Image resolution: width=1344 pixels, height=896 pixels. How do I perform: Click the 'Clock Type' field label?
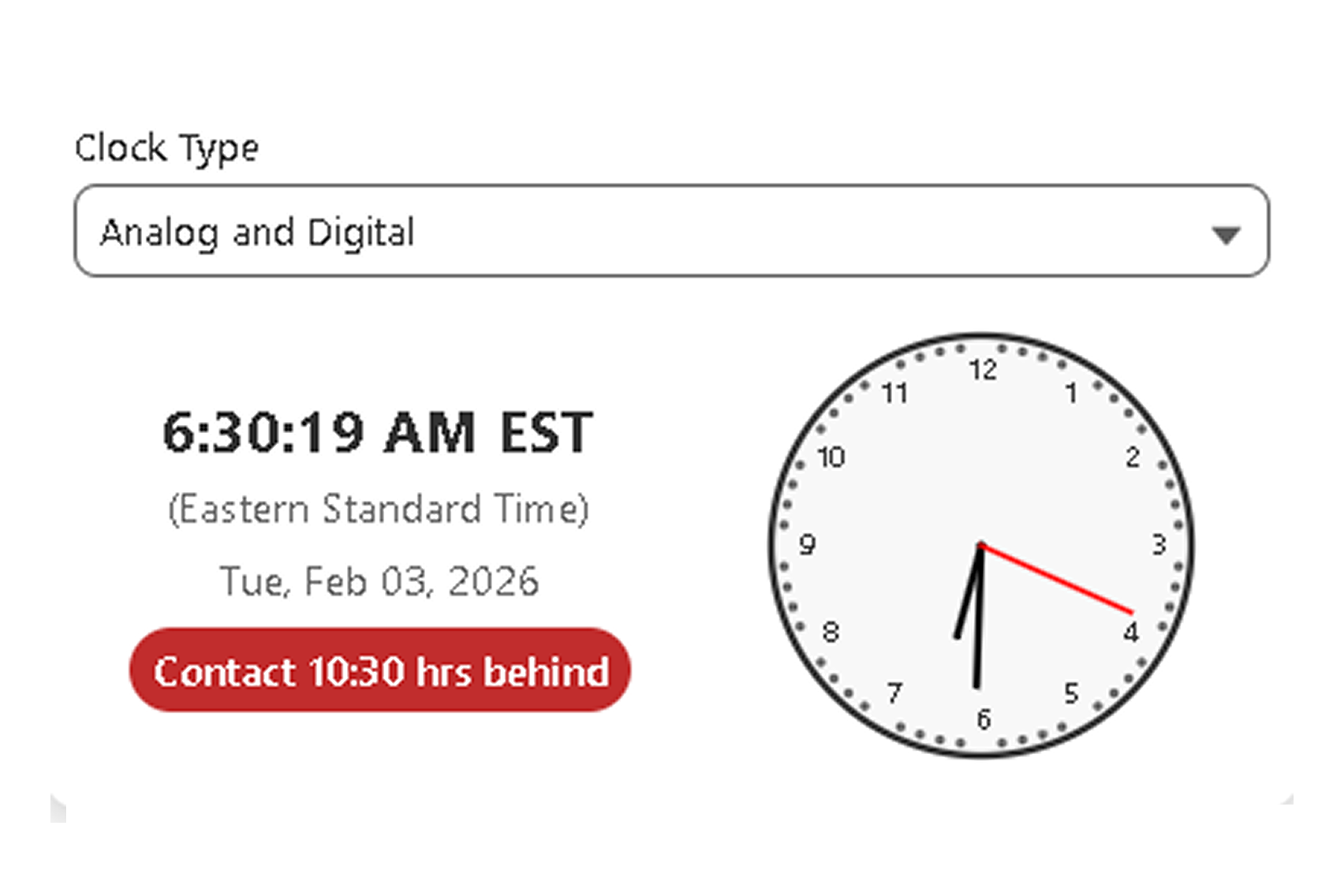pos(166,148)
